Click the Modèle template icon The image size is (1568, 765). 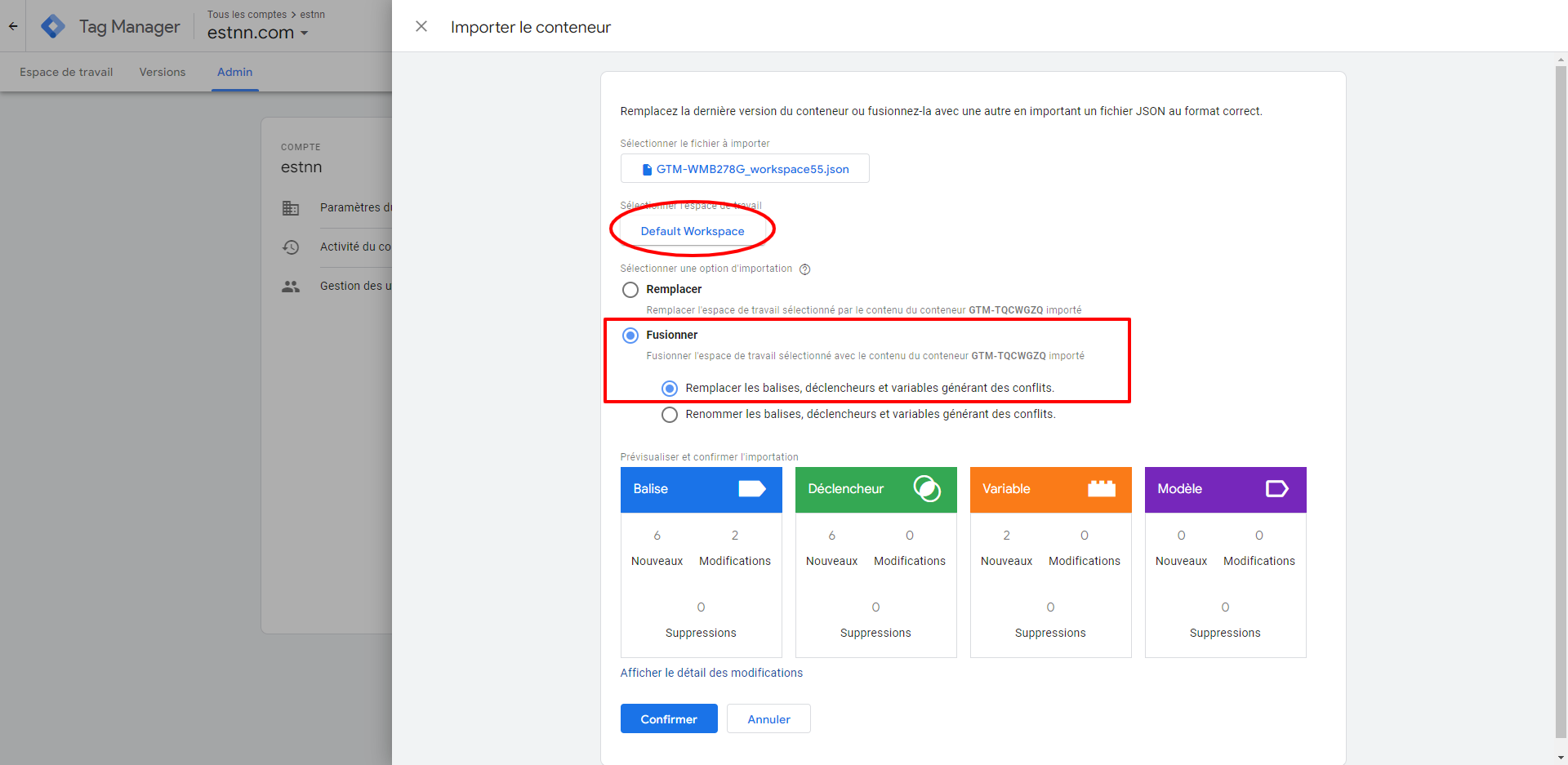click(x=1276, y=488)
